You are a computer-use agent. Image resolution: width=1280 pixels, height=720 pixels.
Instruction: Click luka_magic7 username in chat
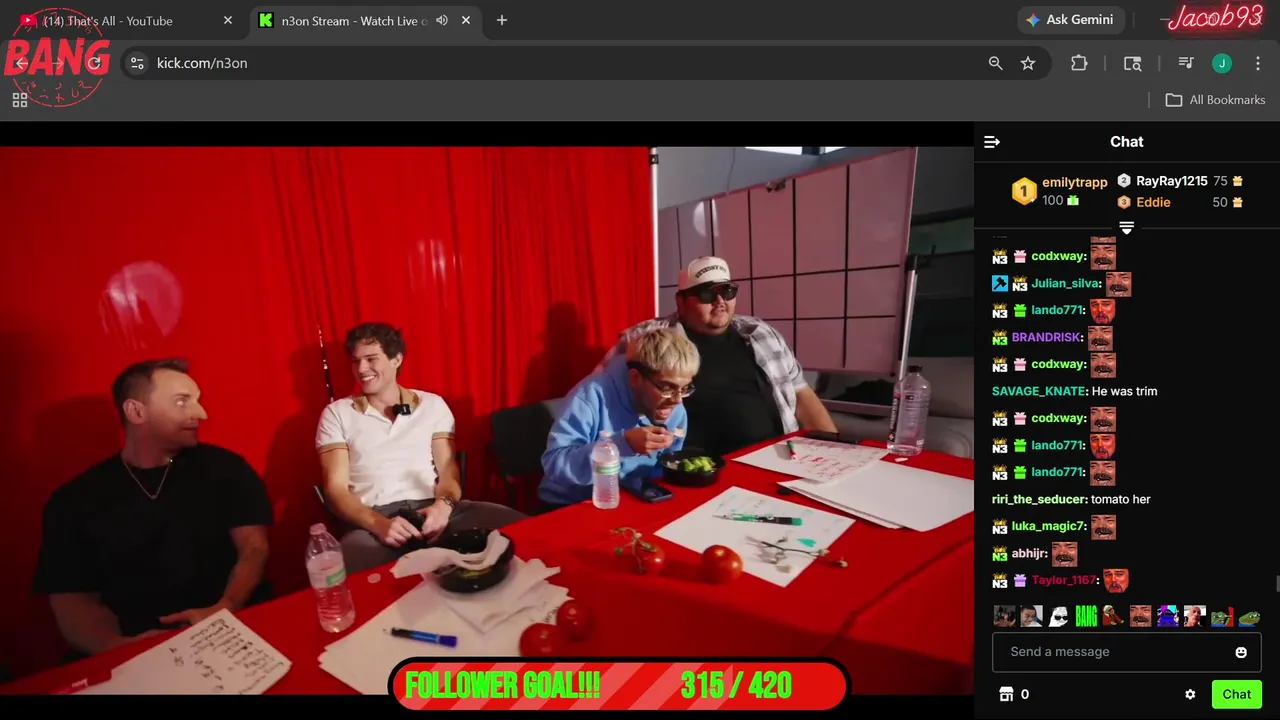tap(1047, 526)
